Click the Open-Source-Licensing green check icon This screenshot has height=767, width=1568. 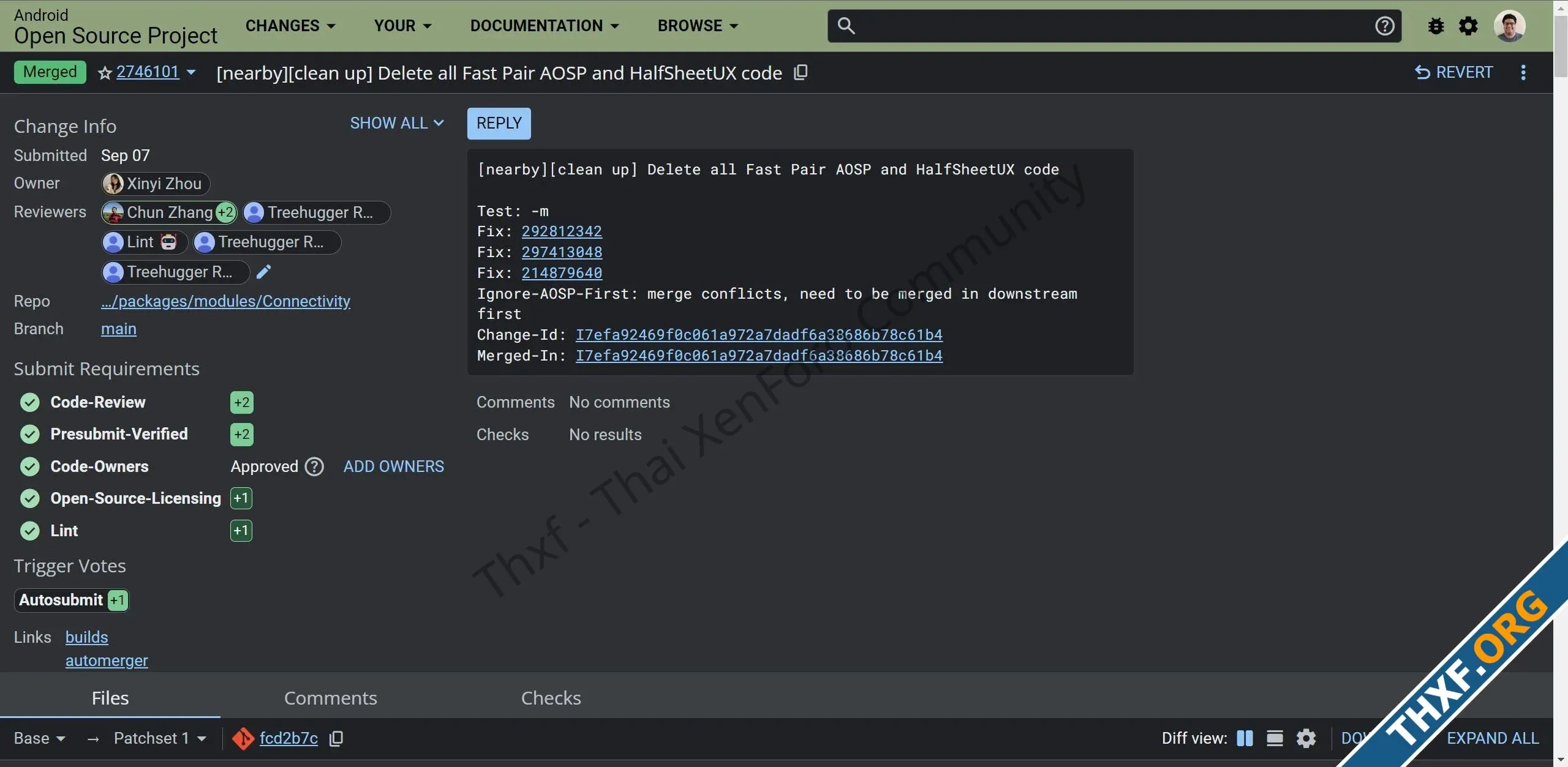[x=29, y=498]
